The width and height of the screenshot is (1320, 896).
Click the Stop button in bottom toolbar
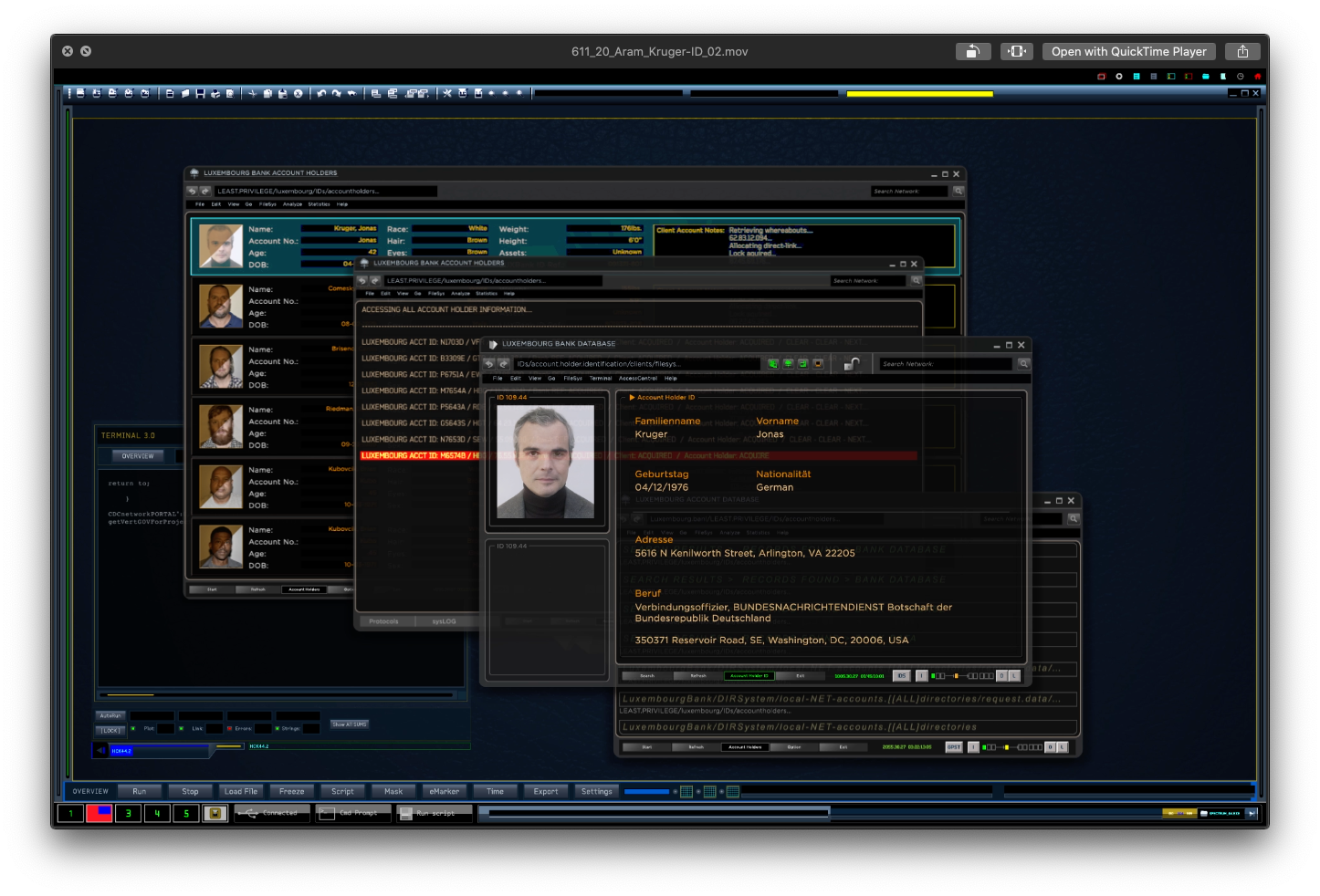[190, 791]
